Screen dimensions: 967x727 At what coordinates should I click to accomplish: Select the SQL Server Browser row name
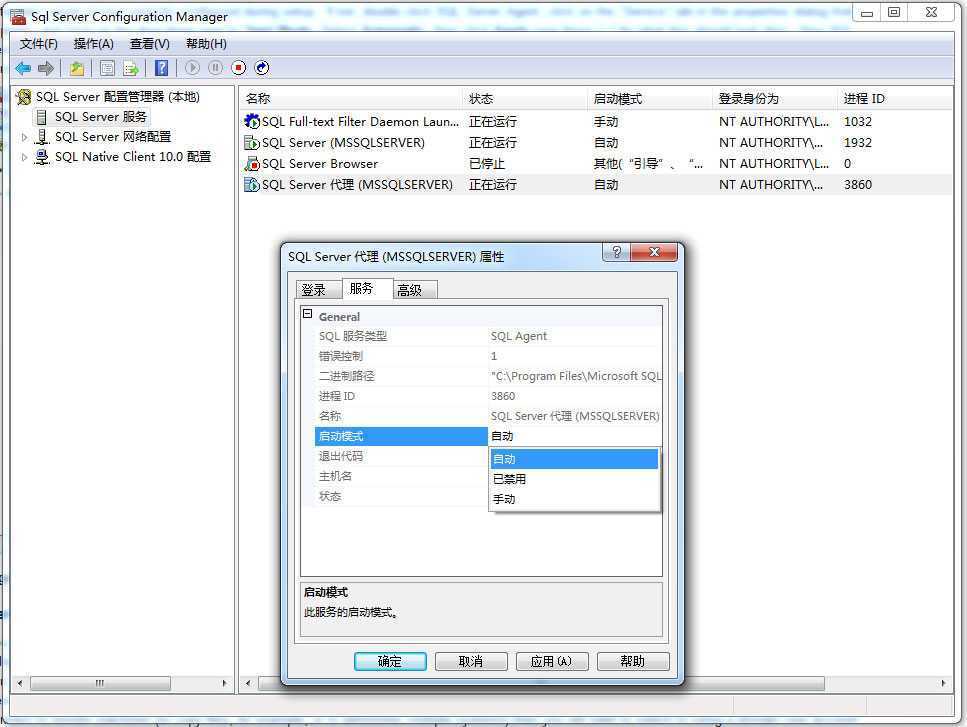tap(319, 163)
